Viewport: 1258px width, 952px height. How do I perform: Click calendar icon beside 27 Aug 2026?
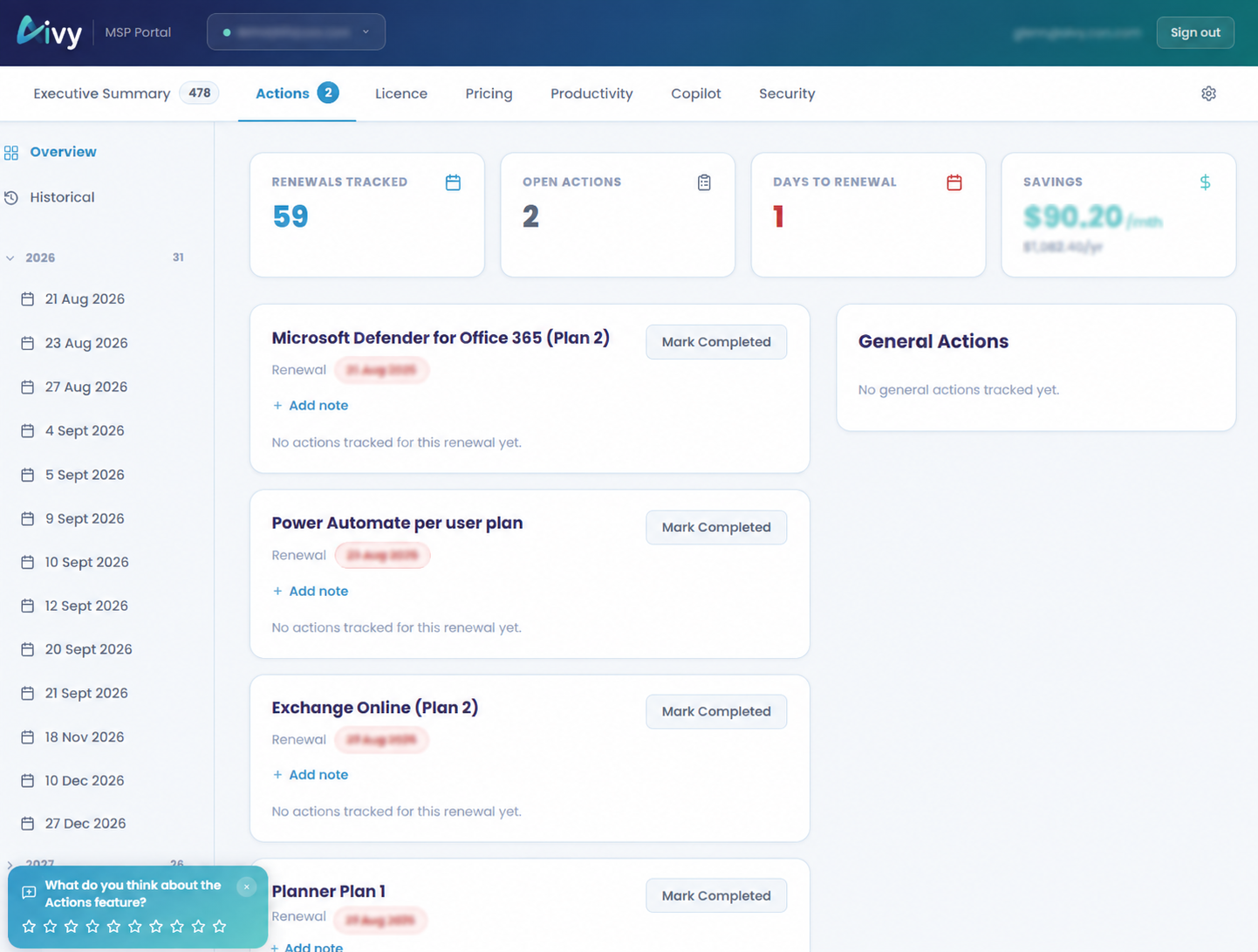coord(28,387)
